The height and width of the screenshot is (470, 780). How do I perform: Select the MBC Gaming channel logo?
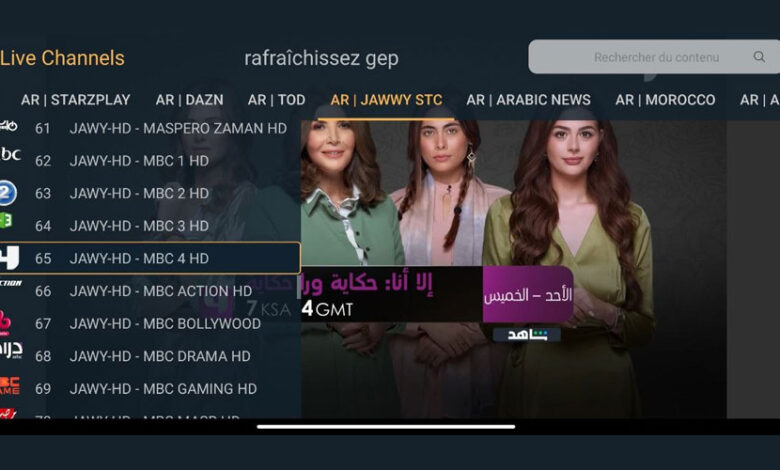9,386
